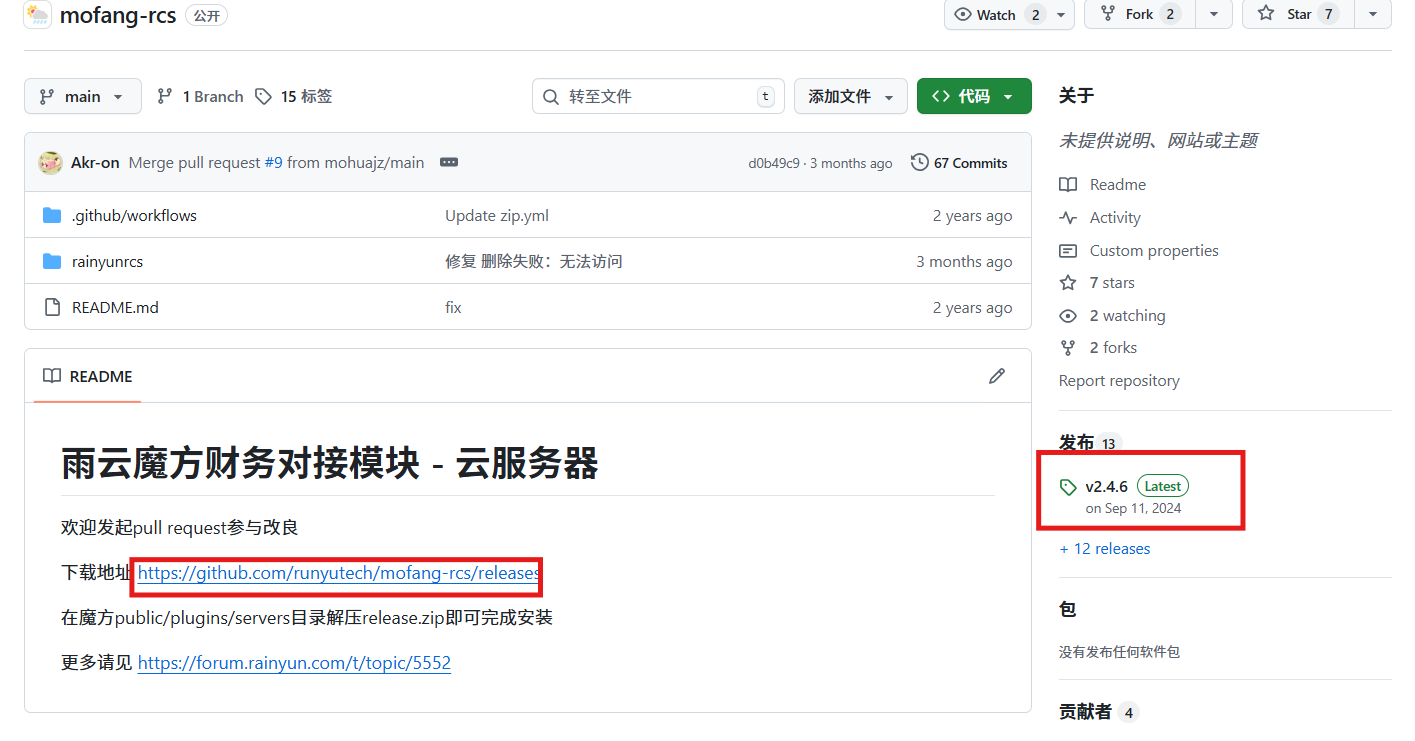This screenshot has width=1415, height=741.
Task: Click the README.md file icon
Action: tap(52, 307)
